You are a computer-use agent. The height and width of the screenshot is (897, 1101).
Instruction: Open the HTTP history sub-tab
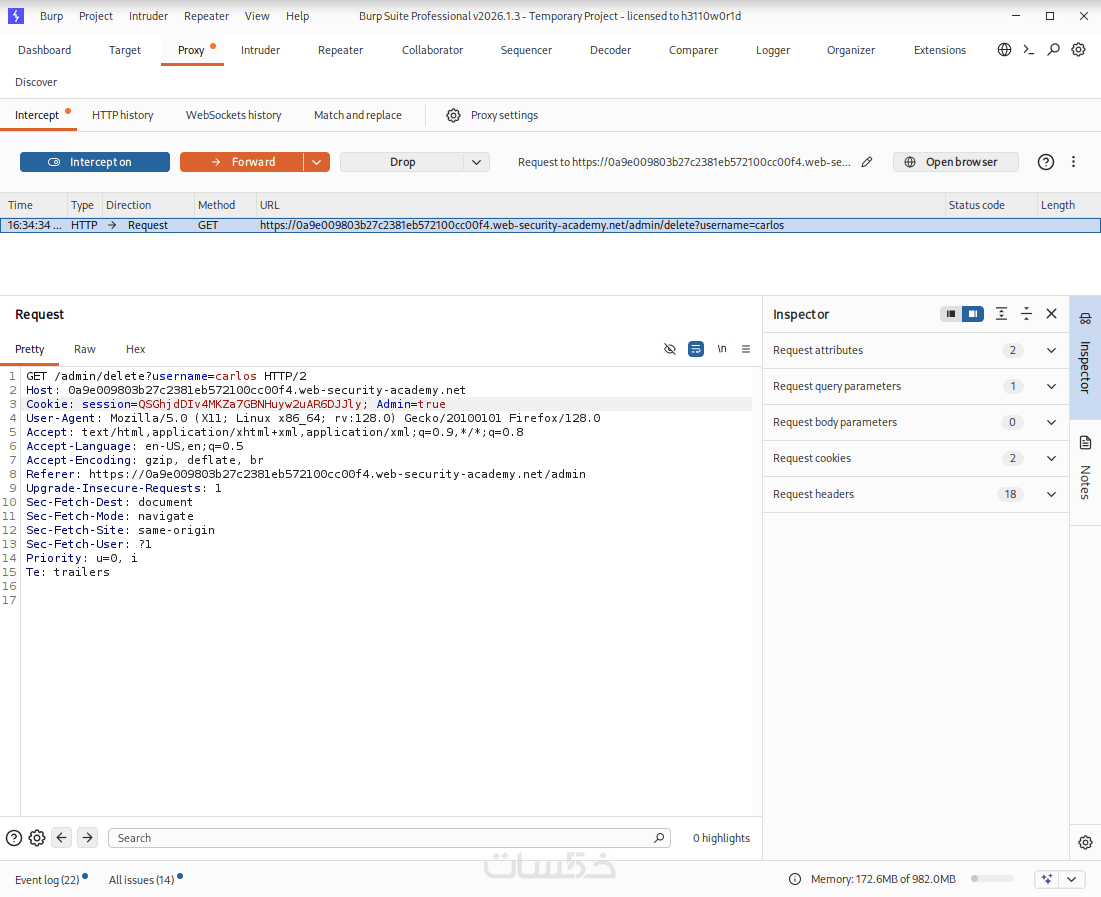122,115
